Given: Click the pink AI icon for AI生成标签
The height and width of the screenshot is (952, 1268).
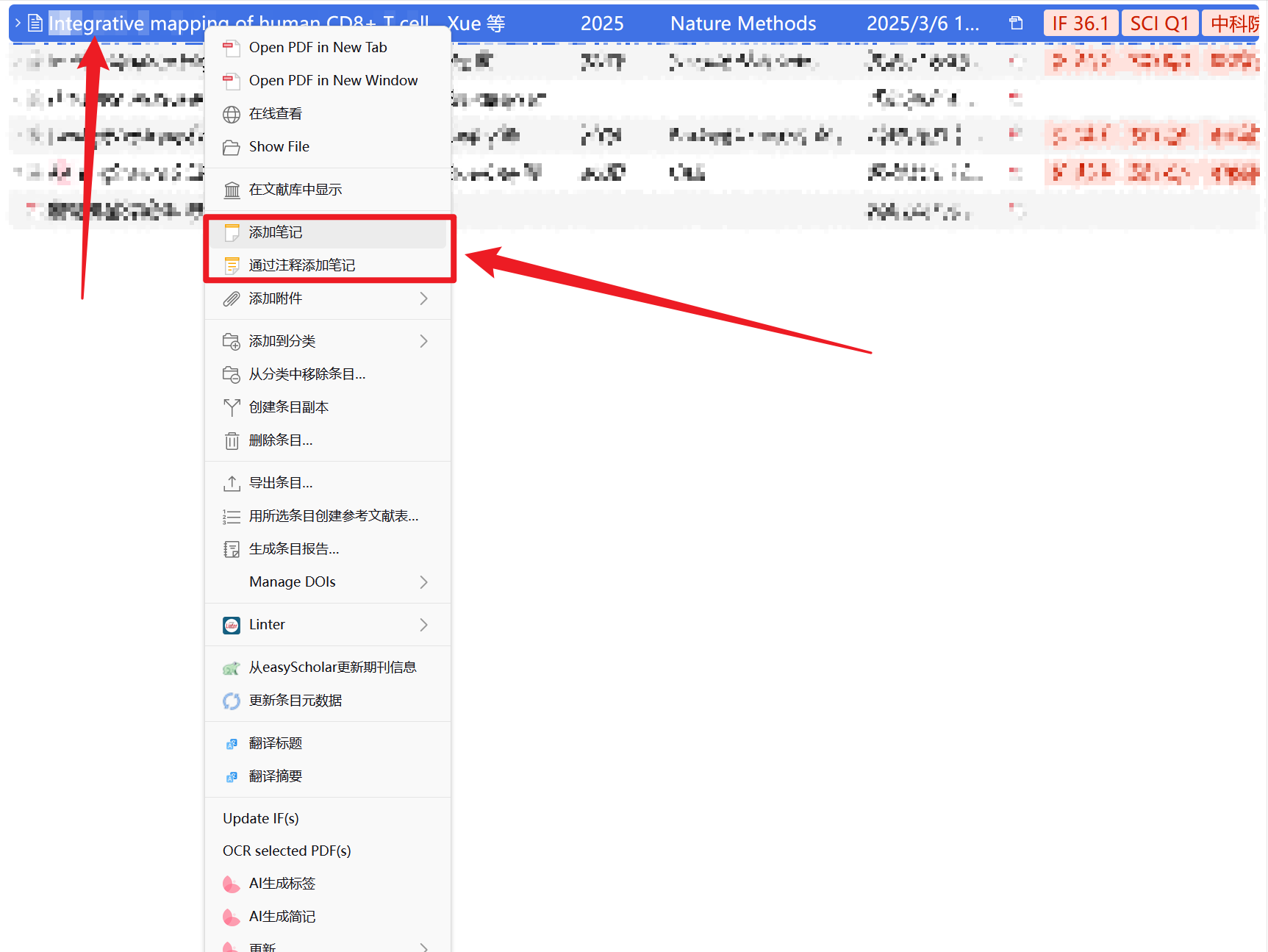Looking at the screenshot, I should 232,884.
